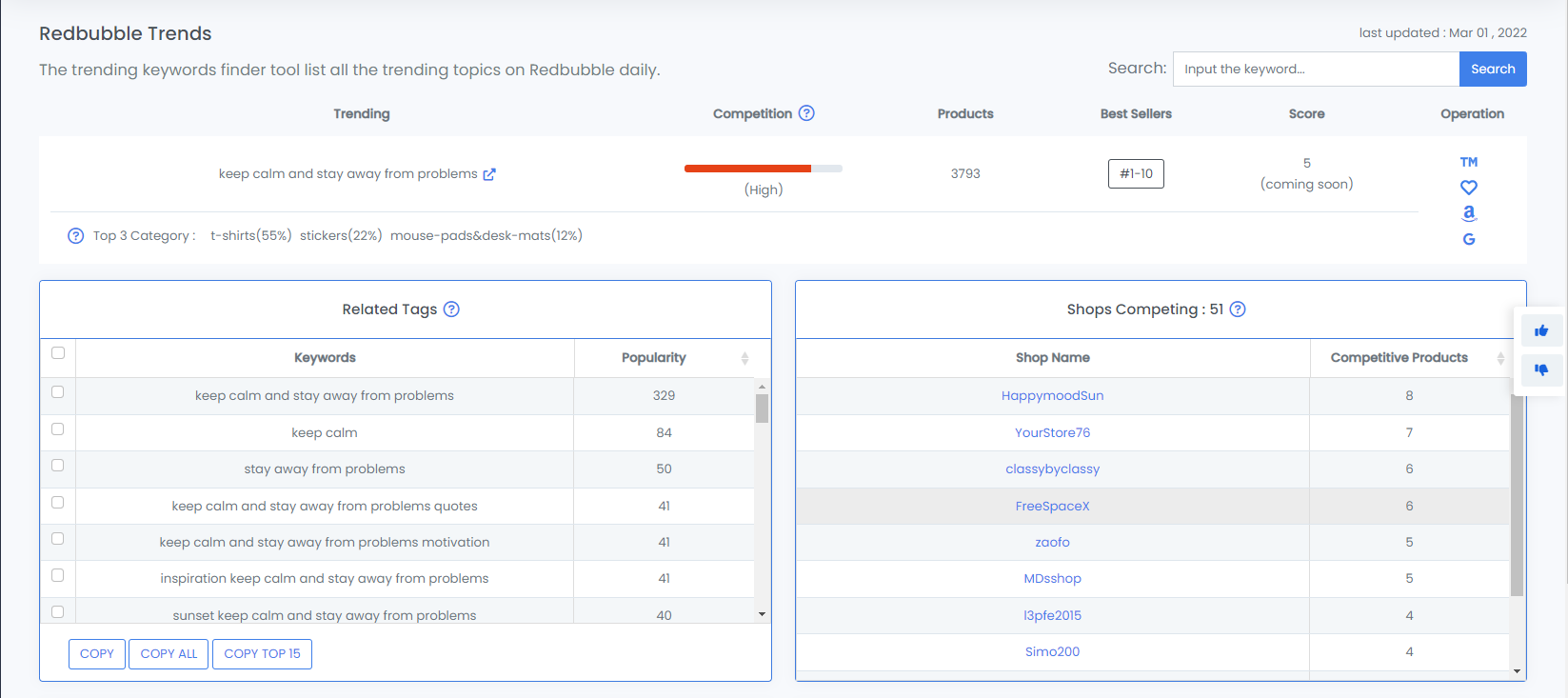Check the 'sunset keep calm' keyword row
Screen dimensions: 1568x698
(x=58, y=612)
